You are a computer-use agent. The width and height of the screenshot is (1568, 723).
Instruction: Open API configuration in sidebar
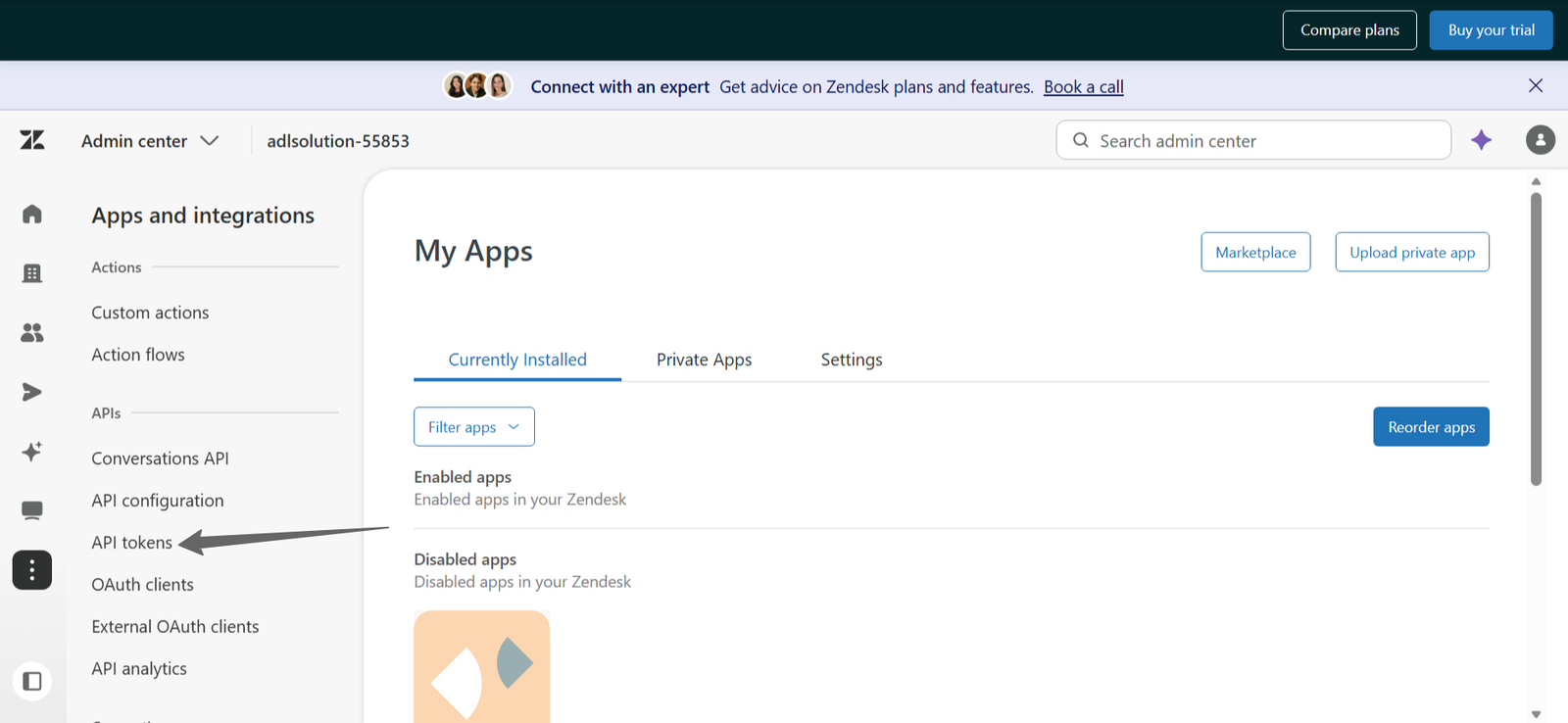tap(158, 501)
